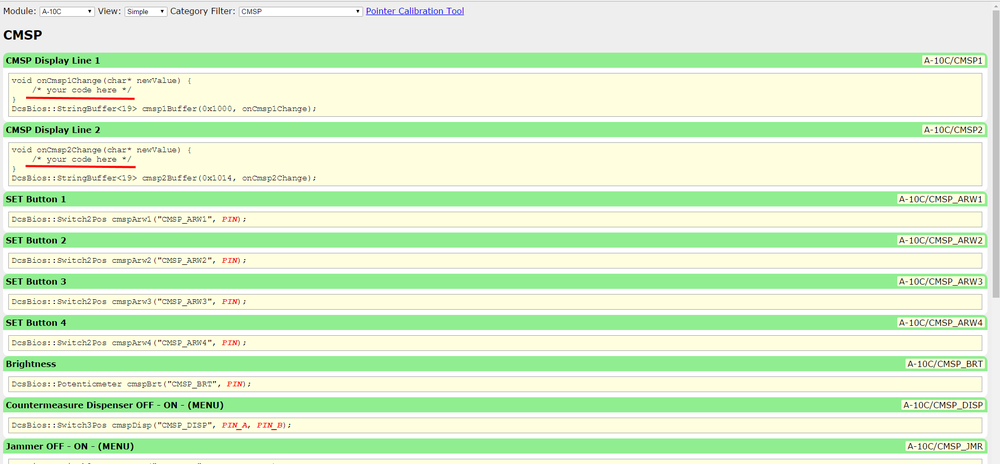Click the cmspBrt Potentiometer code line
This screenshot has height=464, width=1000.
[x=496, y=384]
